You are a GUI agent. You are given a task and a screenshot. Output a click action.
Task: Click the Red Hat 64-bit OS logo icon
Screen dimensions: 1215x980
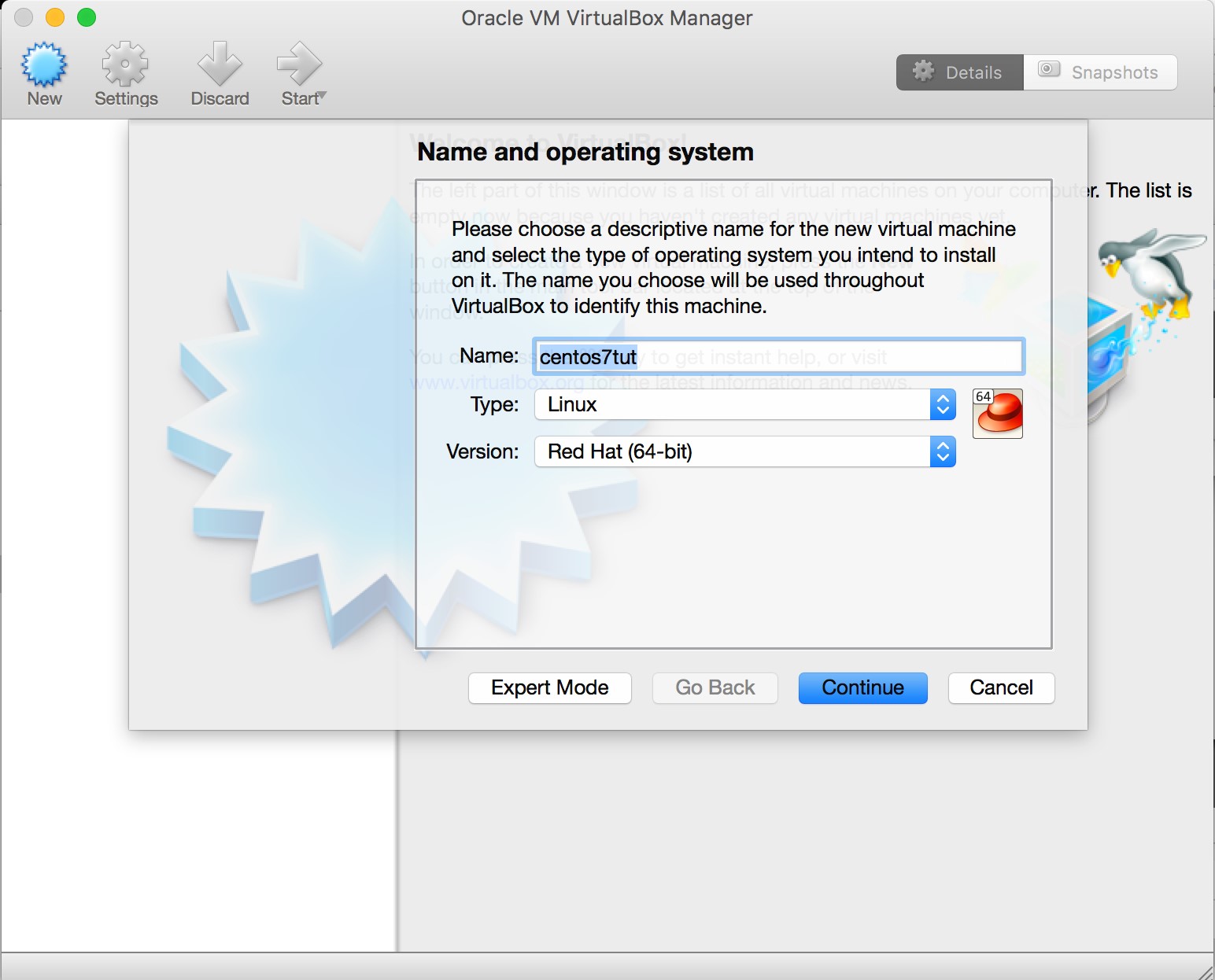[x=997, y=413]
